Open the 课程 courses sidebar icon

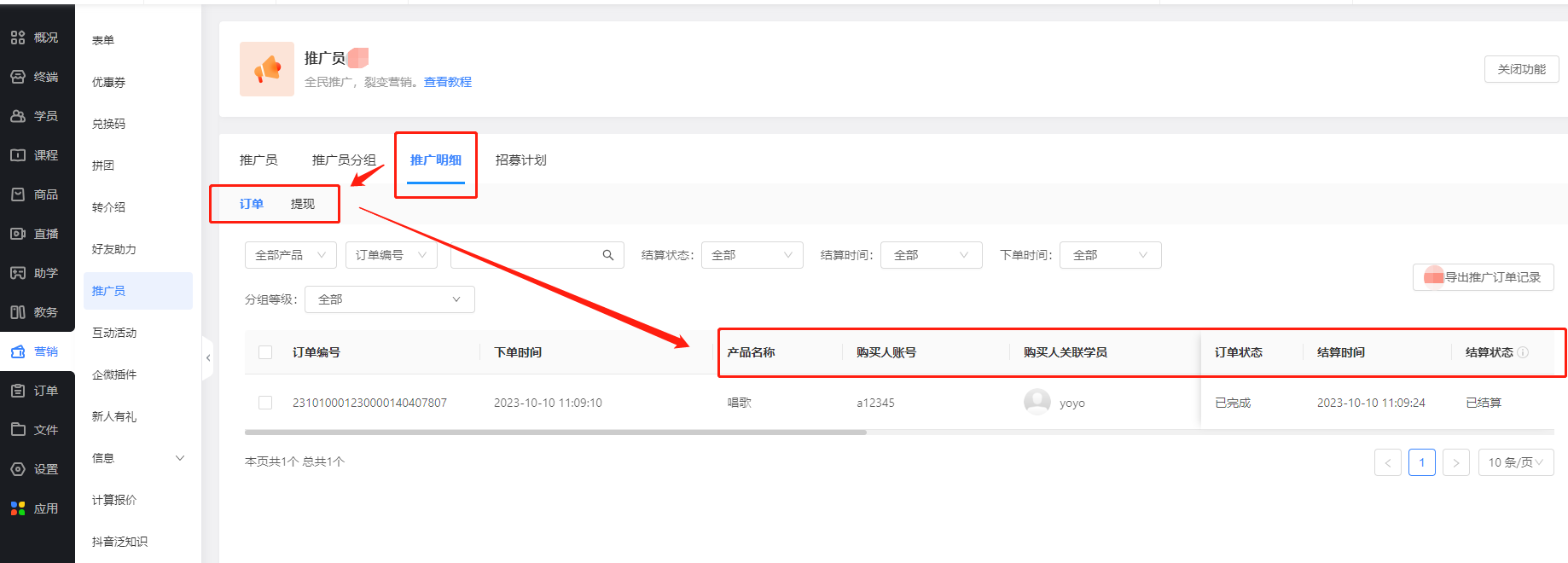pyautogui.click(x=18, y=155)
